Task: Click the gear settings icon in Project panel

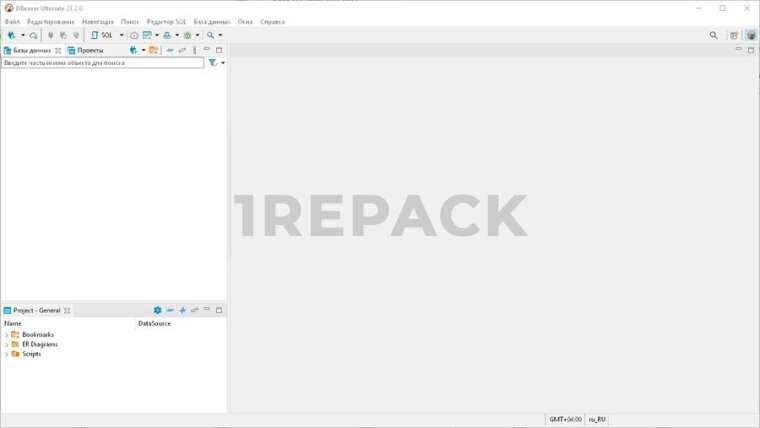Action: (x=157, y=310)
